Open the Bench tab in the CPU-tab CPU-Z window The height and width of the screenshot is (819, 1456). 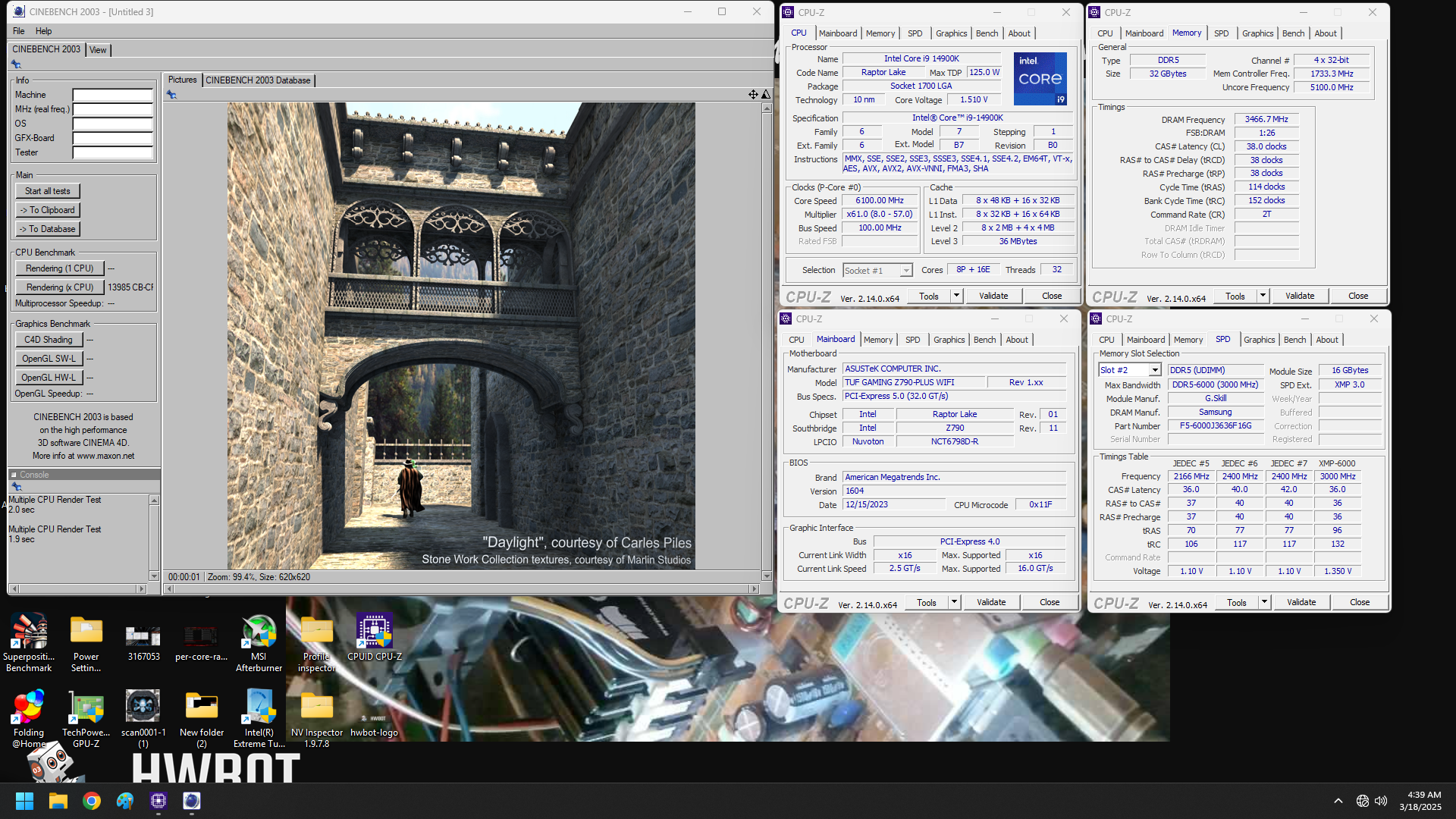click(987, 33)
